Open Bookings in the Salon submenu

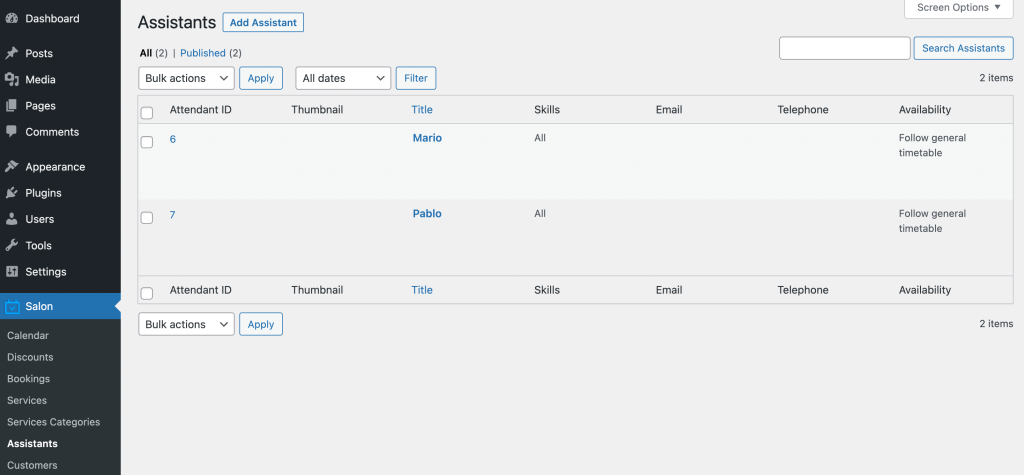(x=28, y=379)
